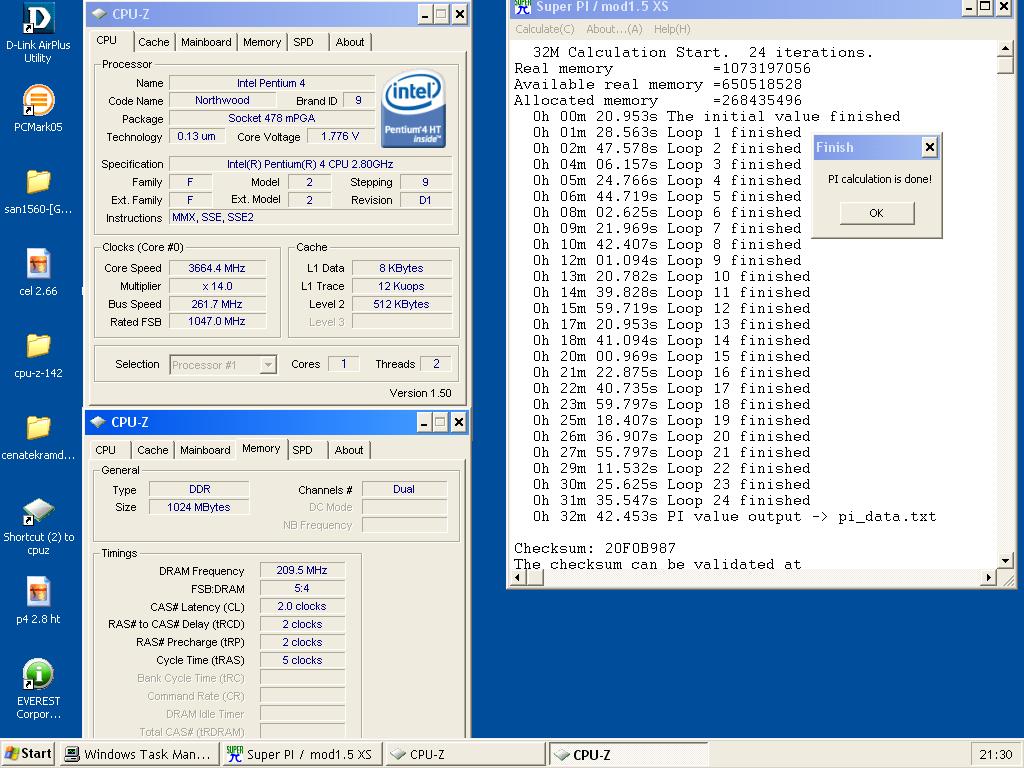This screenshot has width=1024, height=768.
Task: Click the Code Name value Northwood
Action: 223,101
